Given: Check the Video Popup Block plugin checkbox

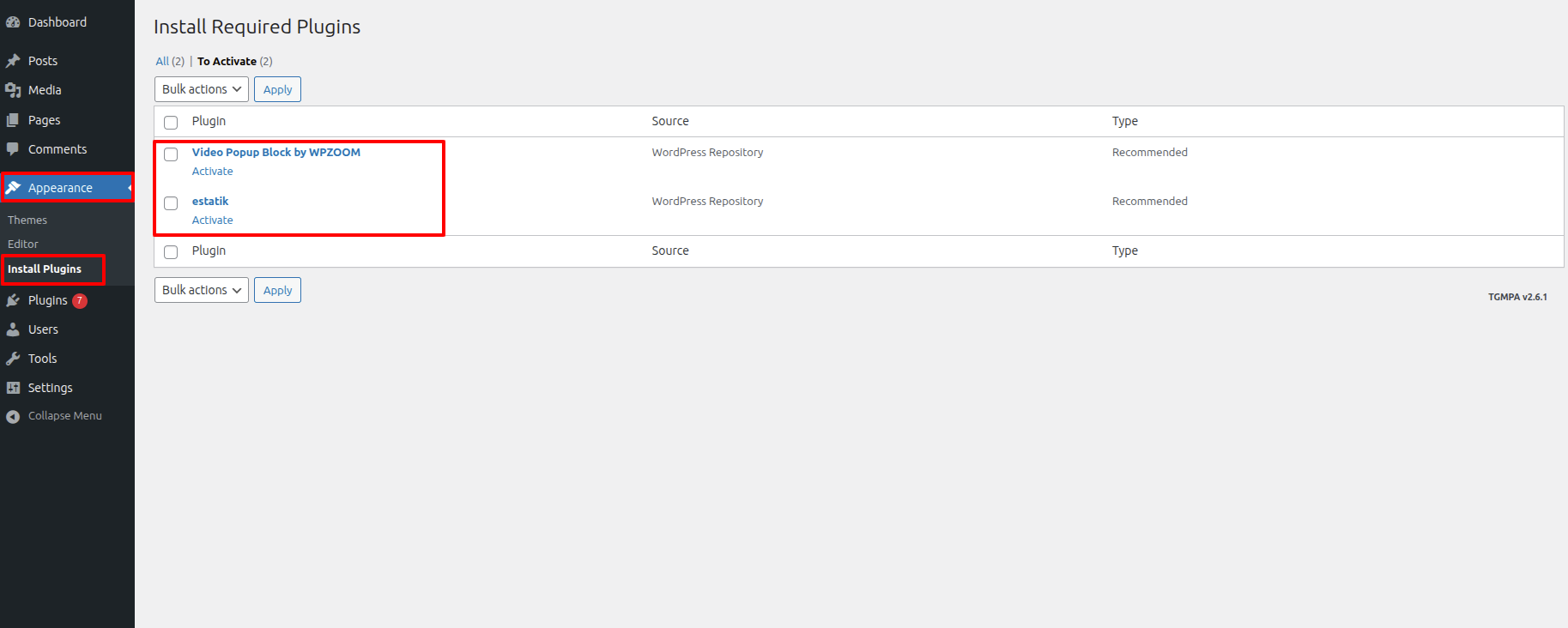Looking at the screenshot, I should [171, 154].
